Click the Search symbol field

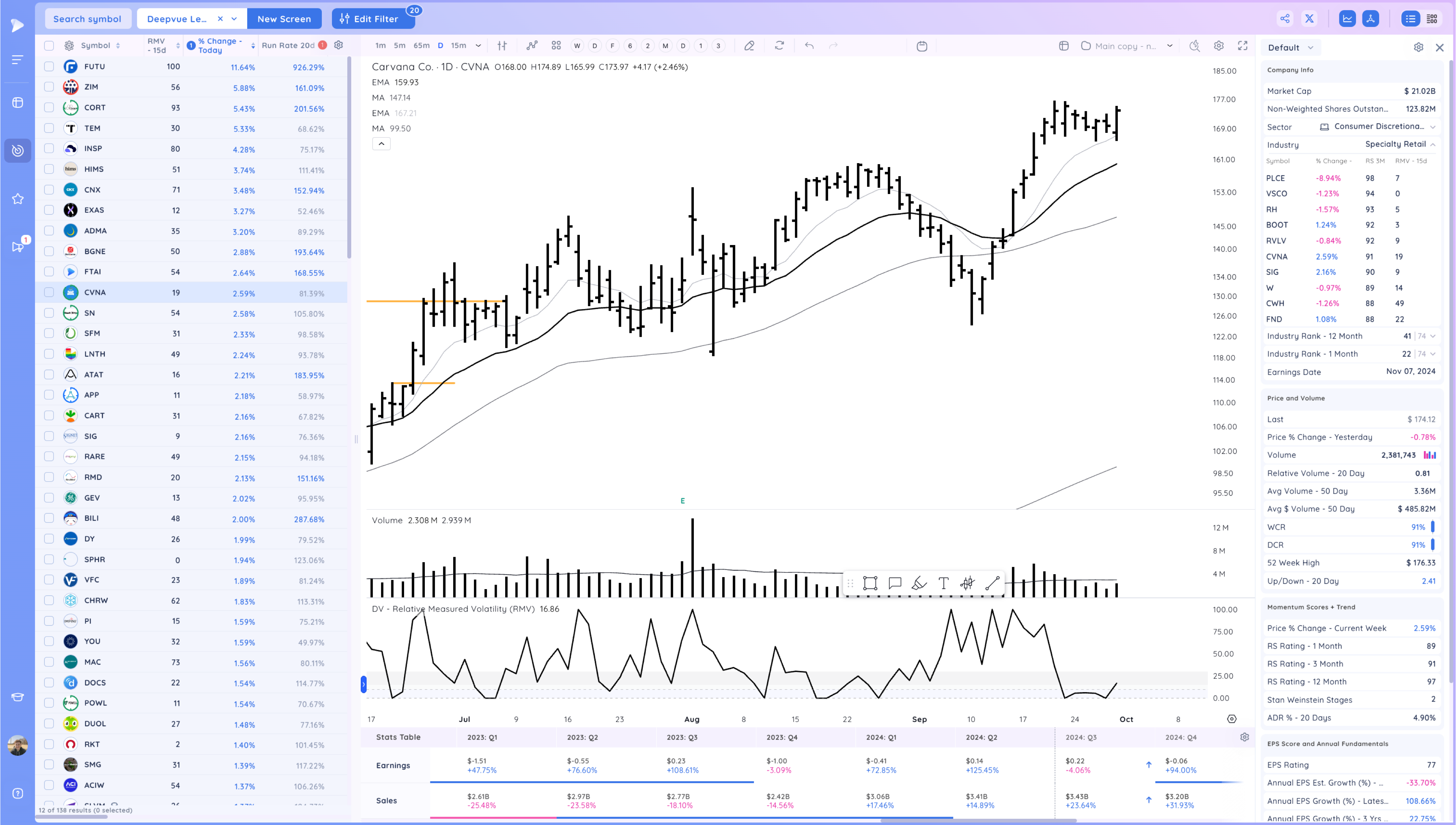click(x=88, y=19)
